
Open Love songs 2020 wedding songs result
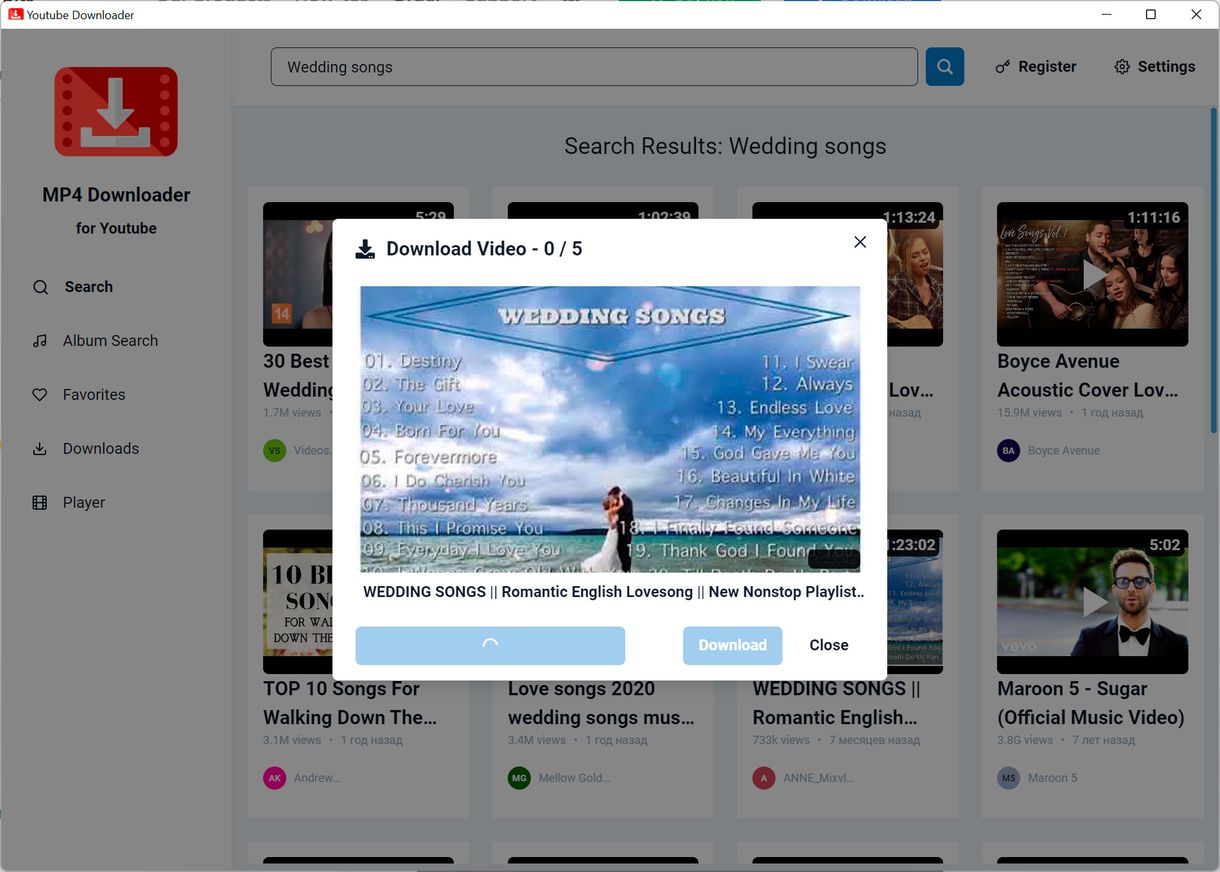tap(602, 703)
